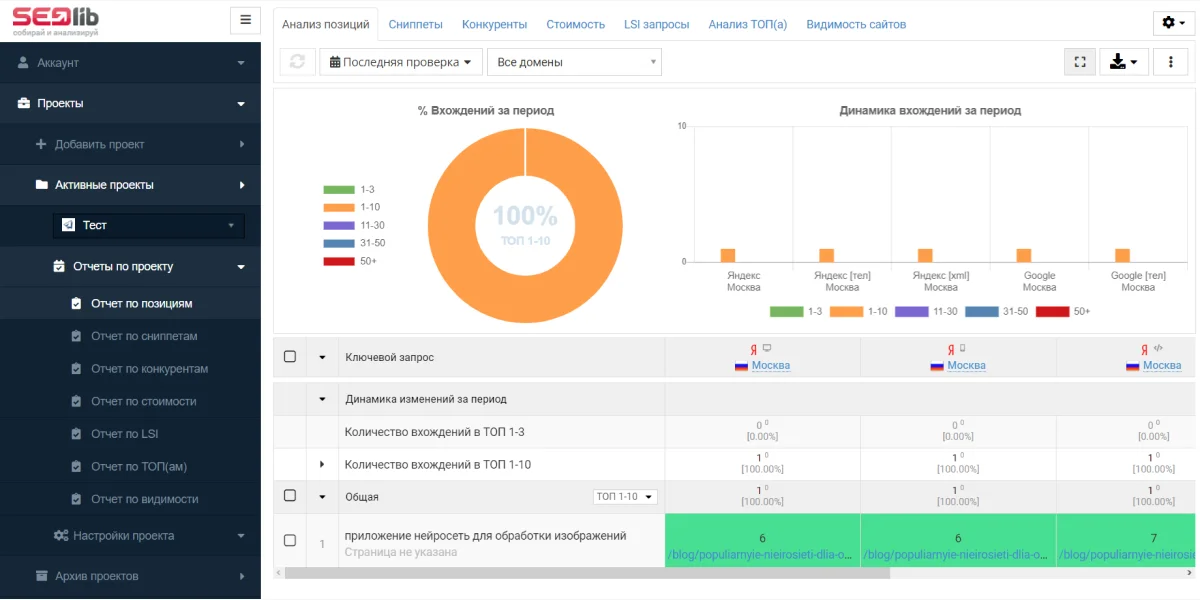Check the Общая group checkbox
The image size is (1200, 600).
tap(290, 496)
